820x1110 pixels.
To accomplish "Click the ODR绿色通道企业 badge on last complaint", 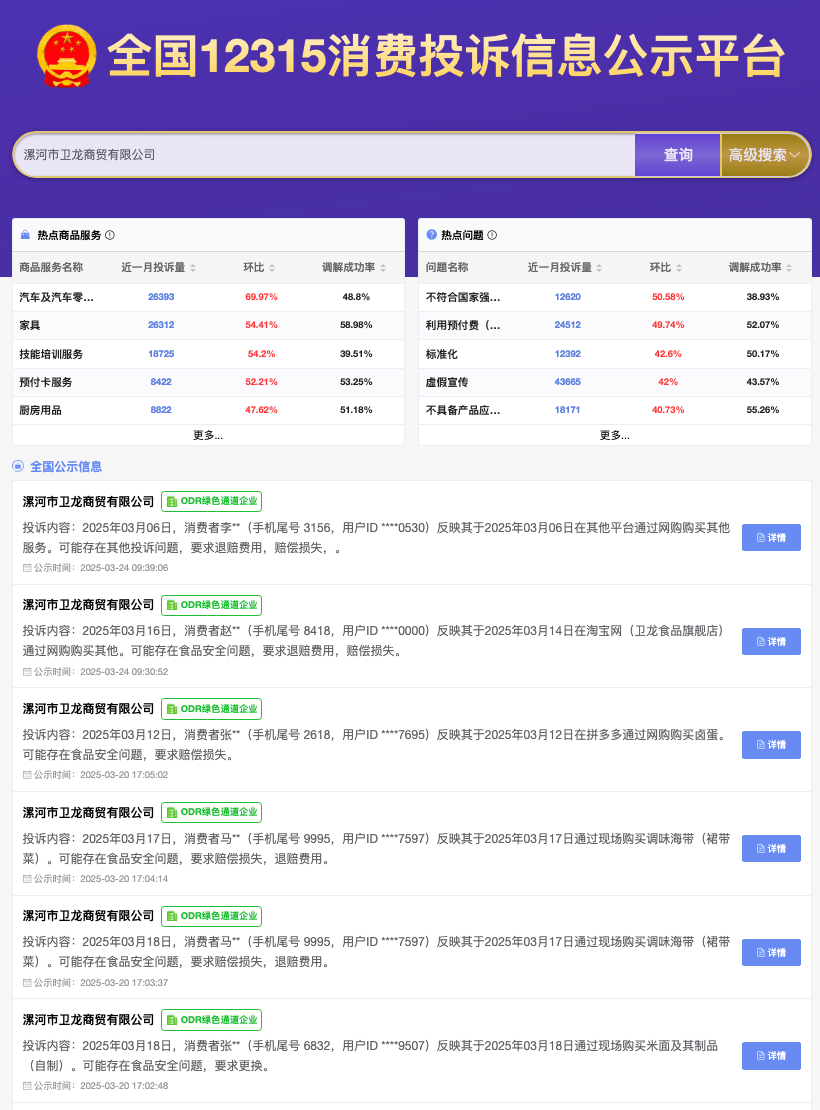I will [x=211, y=1019].
